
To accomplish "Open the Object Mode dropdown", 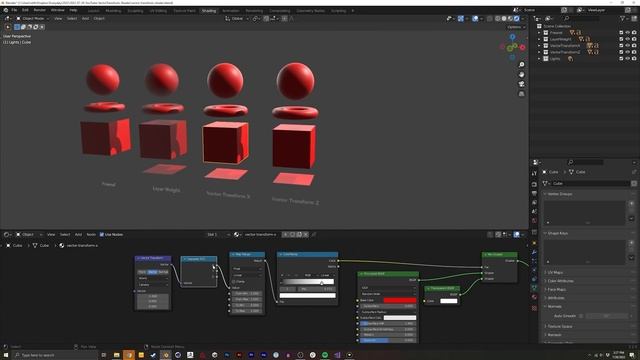I will coord(32,18).
